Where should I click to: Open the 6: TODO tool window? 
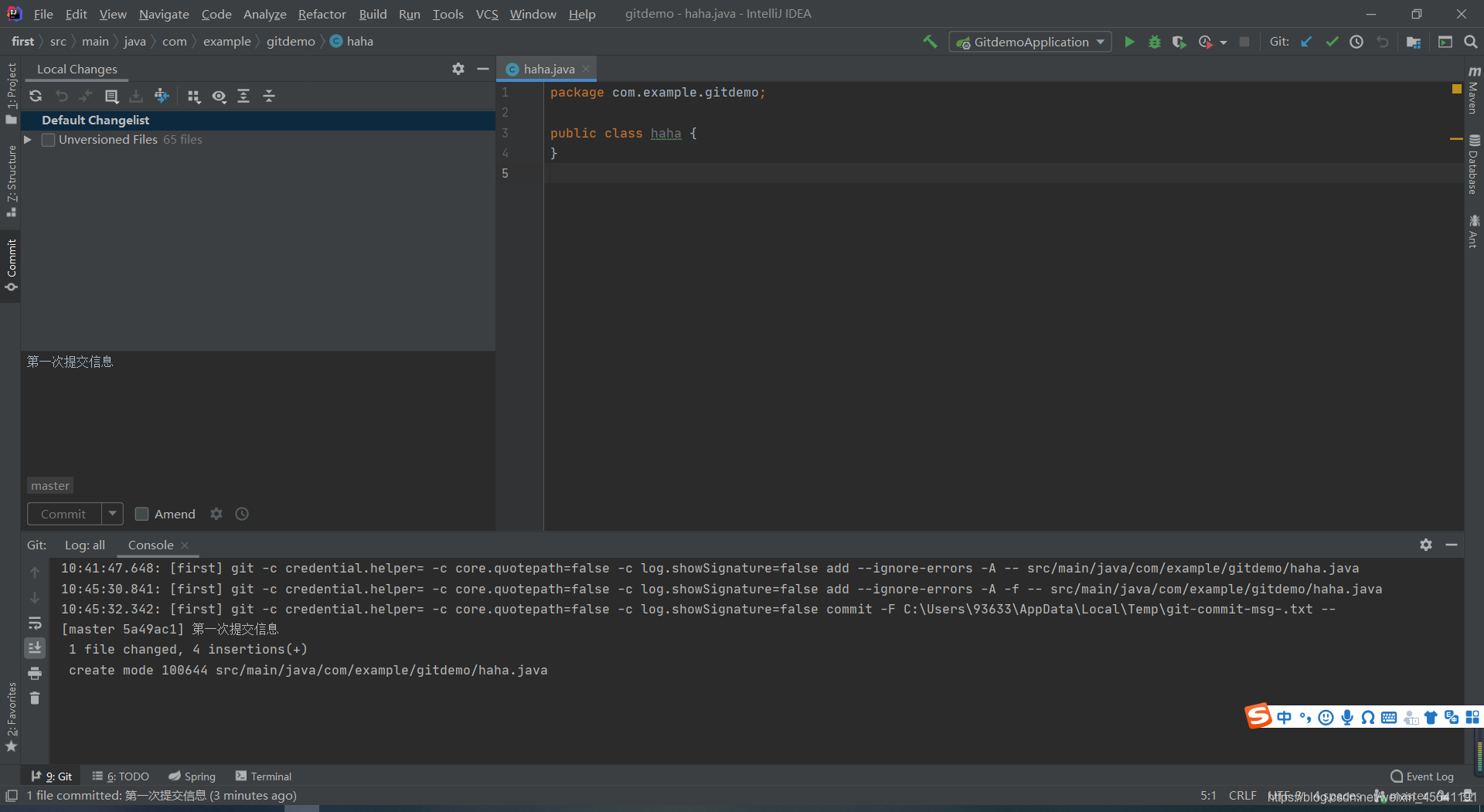(121, 776)
